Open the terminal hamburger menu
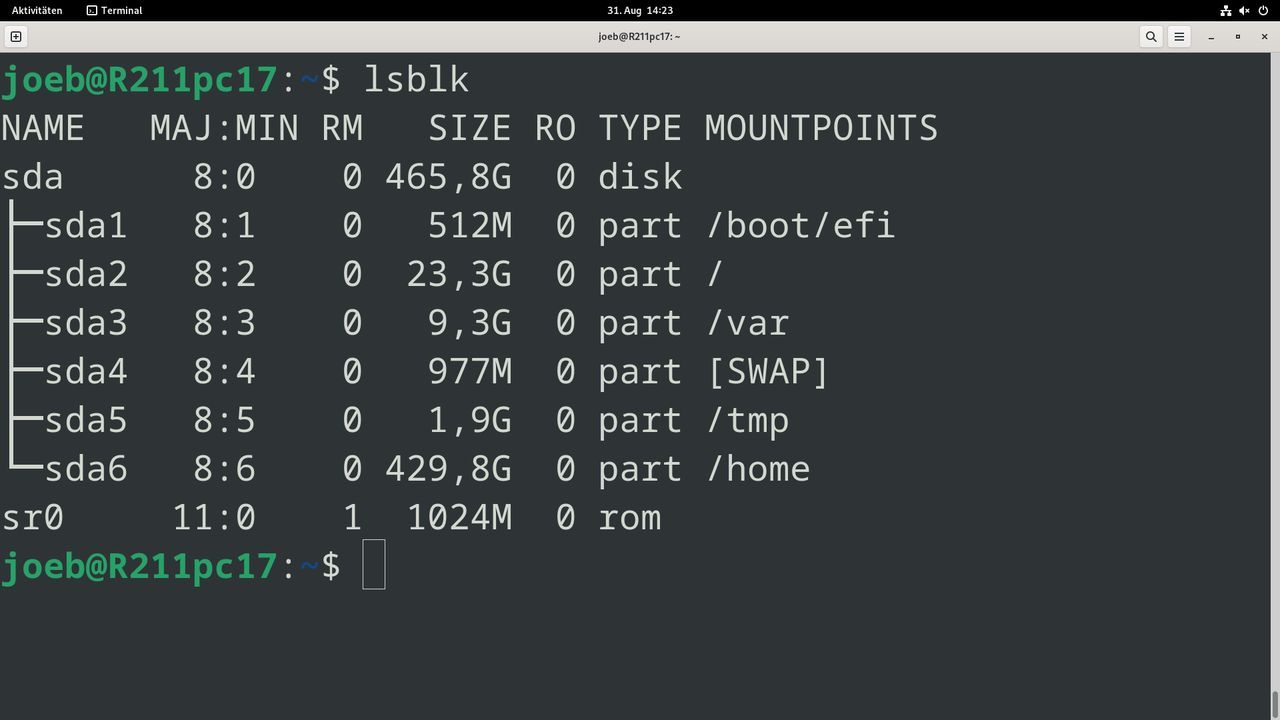This screenshot has width=1280, height=720. tap(1180, 37)
